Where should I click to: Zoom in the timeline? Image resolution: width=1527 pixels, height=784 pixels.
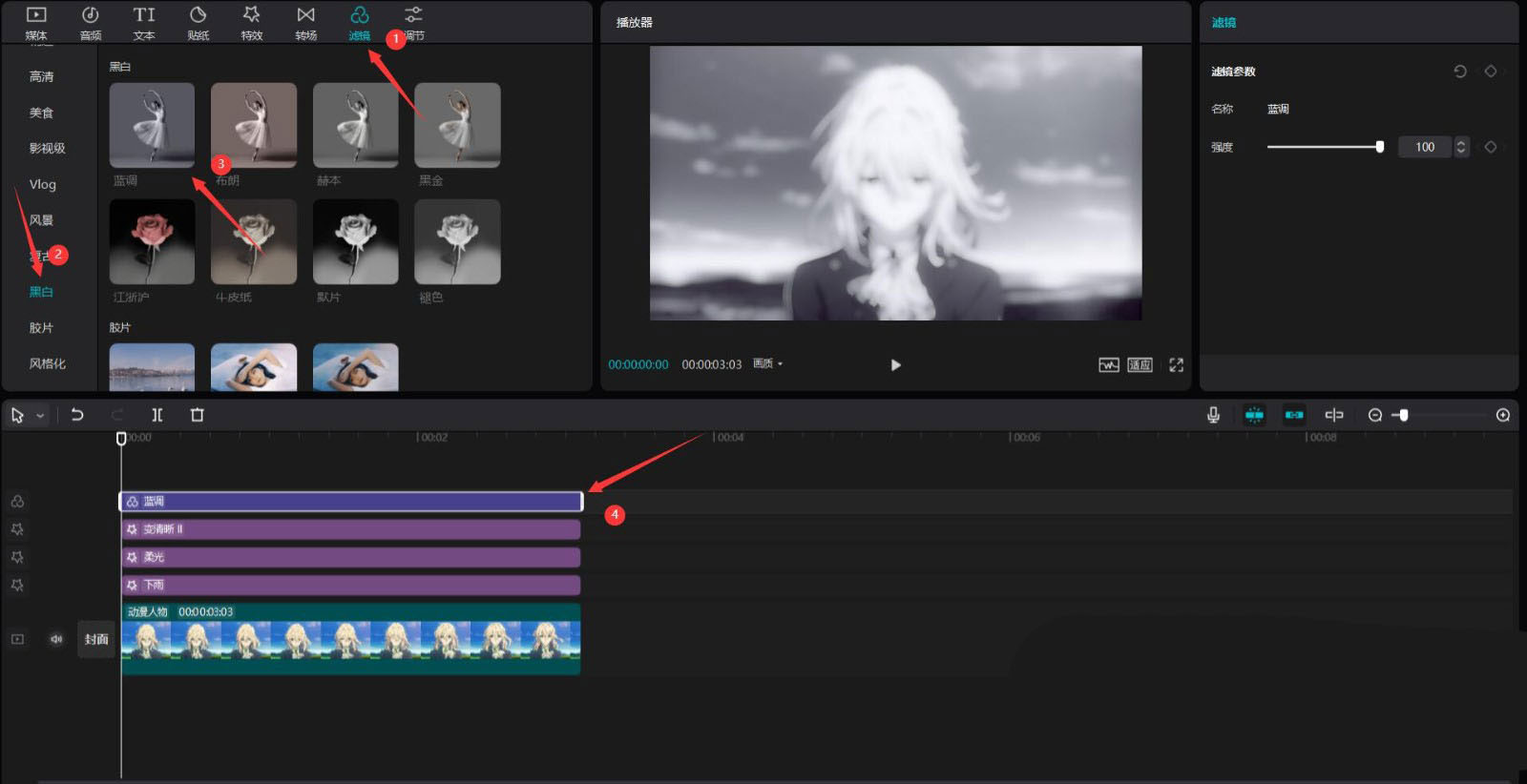[x=1503, y=415]
